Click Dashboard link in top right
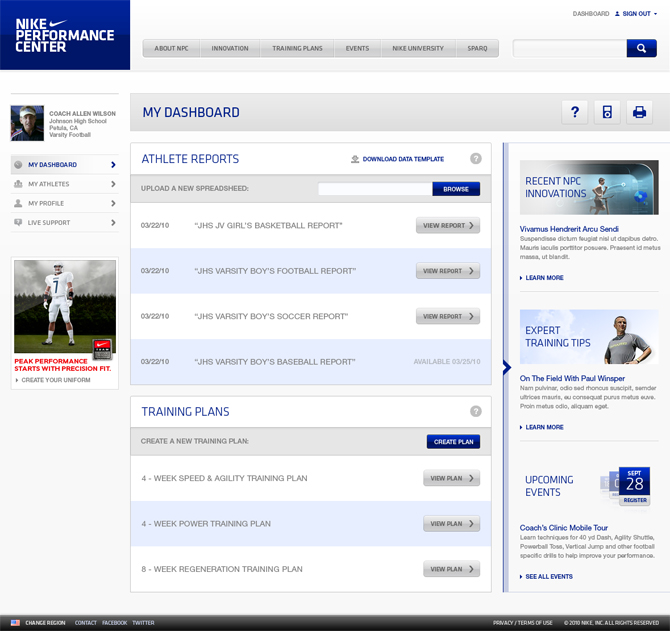The width and height of the screenshot is (670, 631). pos(591,14)
